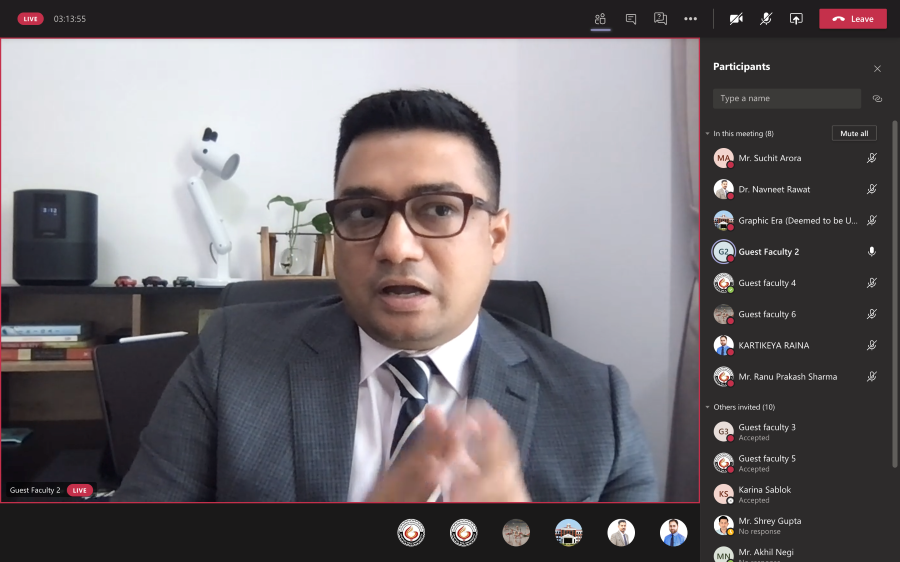900x562 pixels.
Task: Leave the meeting with Leave button
Action: (852, 19)
